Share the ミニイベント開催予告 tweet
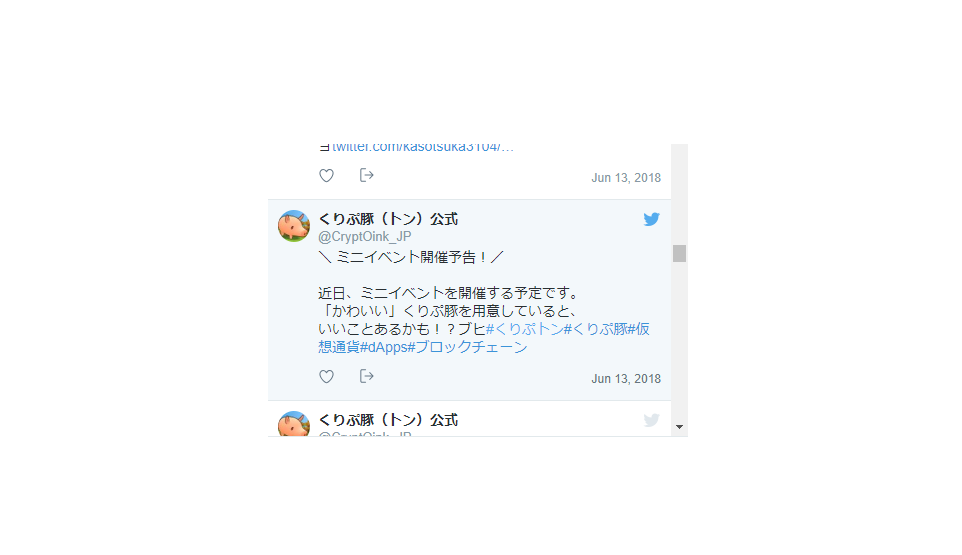962x555 pixels. click(366, 376)
